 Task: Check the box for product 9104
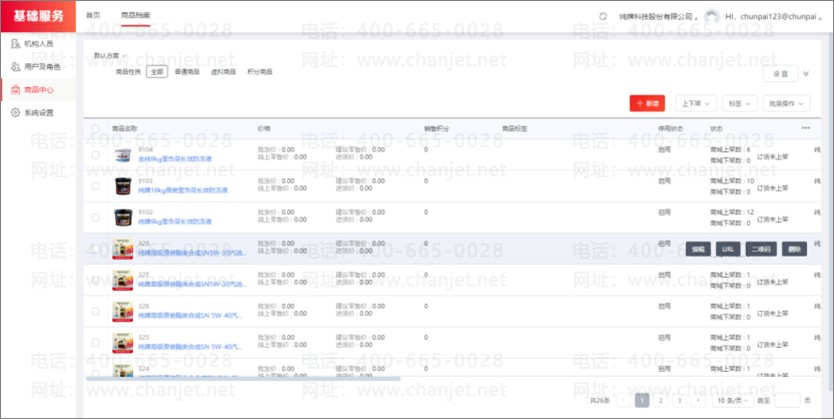tap(96, 156)
